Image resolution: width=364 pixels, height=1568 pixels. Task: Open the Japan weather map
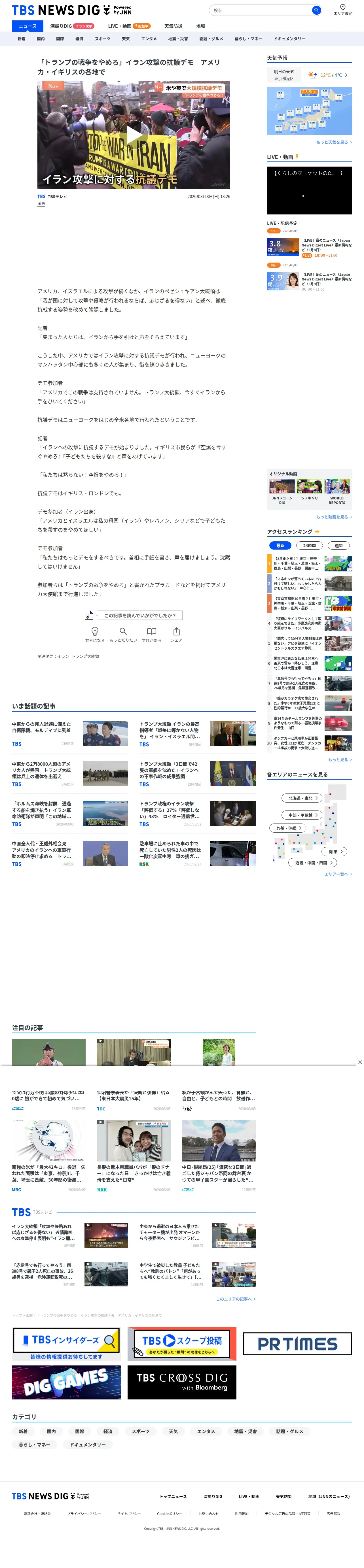coord(309,111)
